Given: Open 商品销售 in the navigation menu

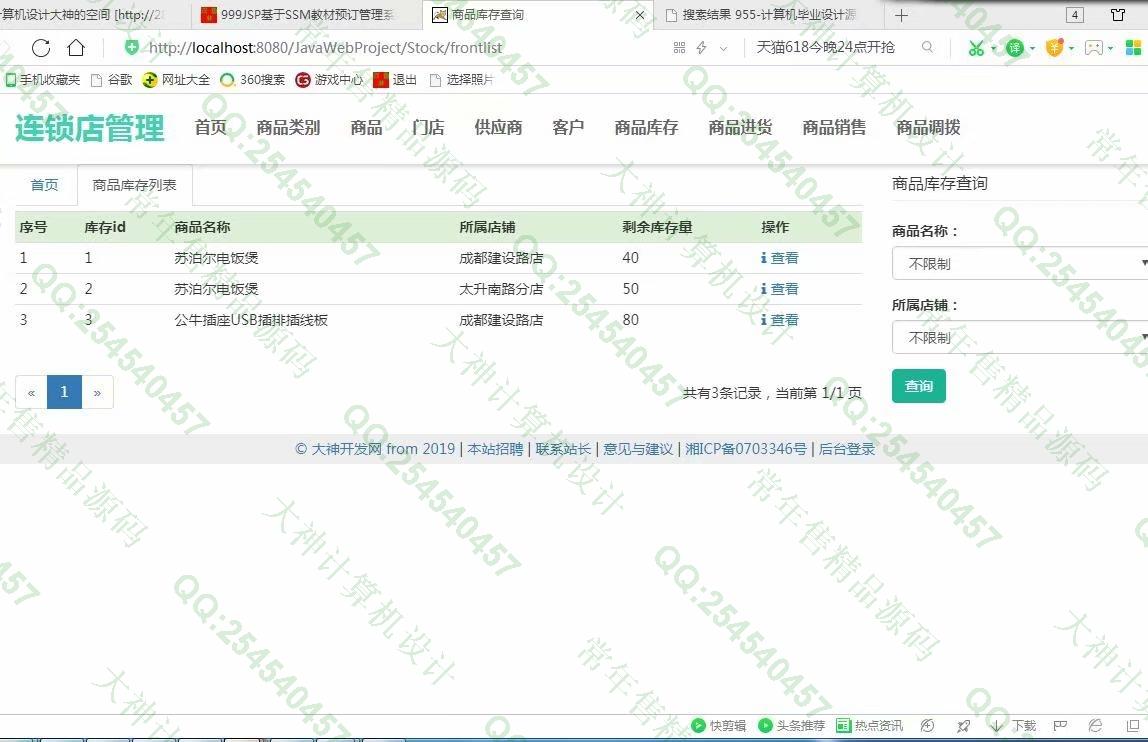Looking at the screenshot, I should click(x=834, y=127).
